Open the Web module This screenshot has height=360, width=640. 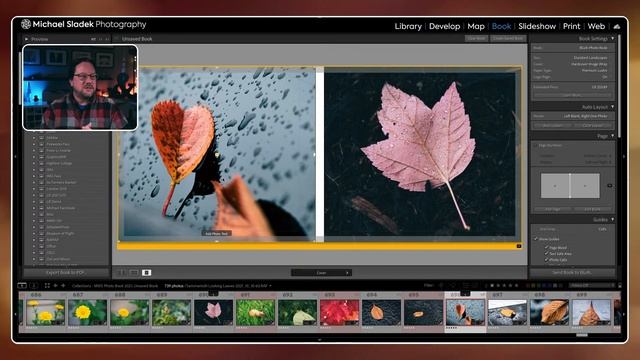596,26
